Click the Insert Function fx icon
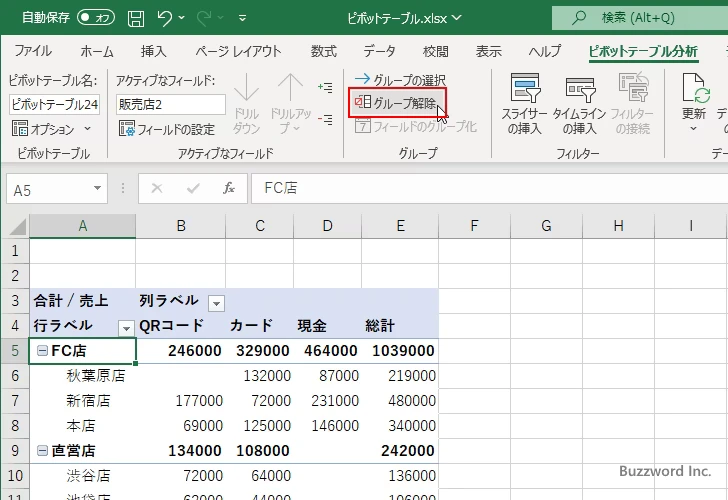 coord(229,188)
